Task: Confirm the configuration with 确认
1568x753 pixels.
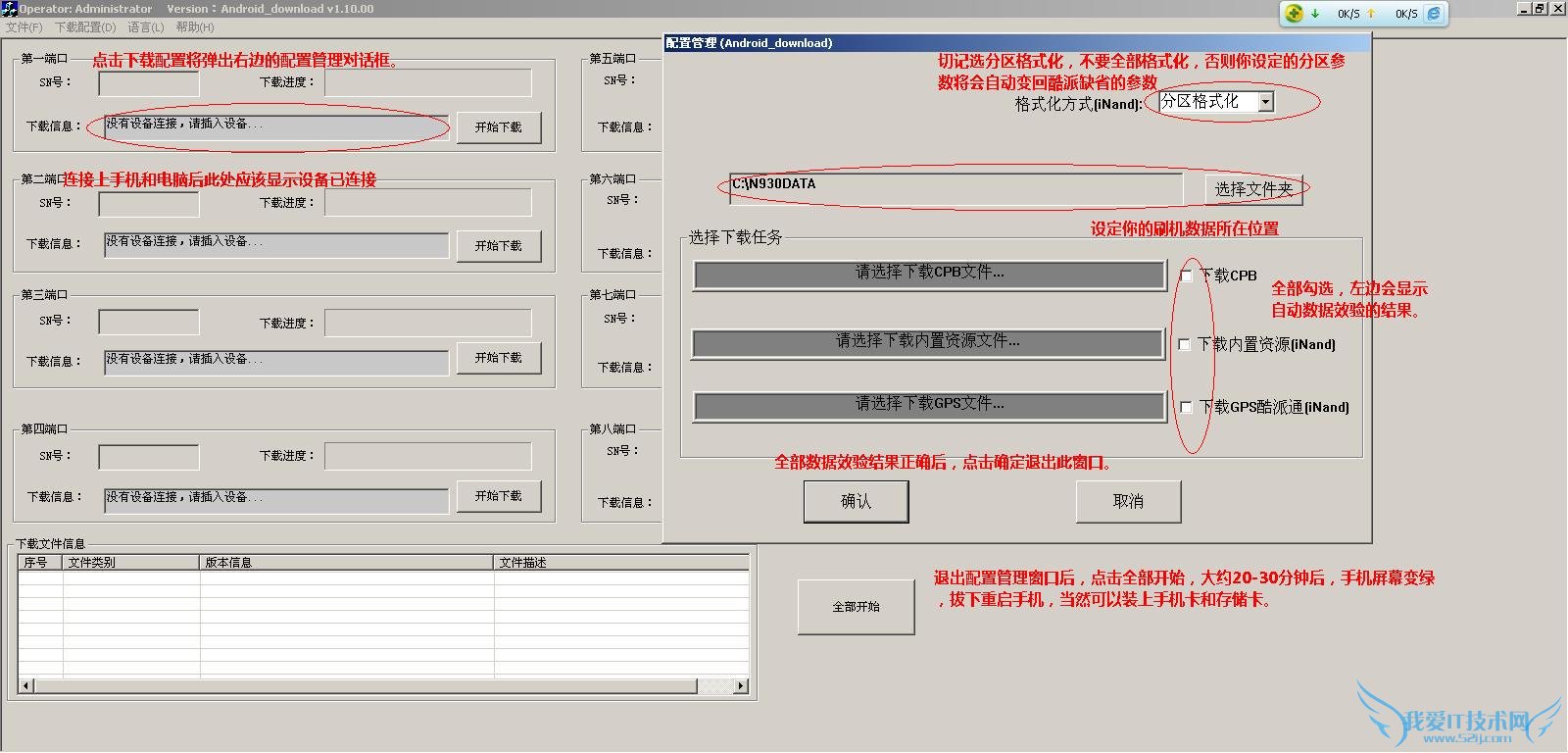Action: click(x=856, y=501)
